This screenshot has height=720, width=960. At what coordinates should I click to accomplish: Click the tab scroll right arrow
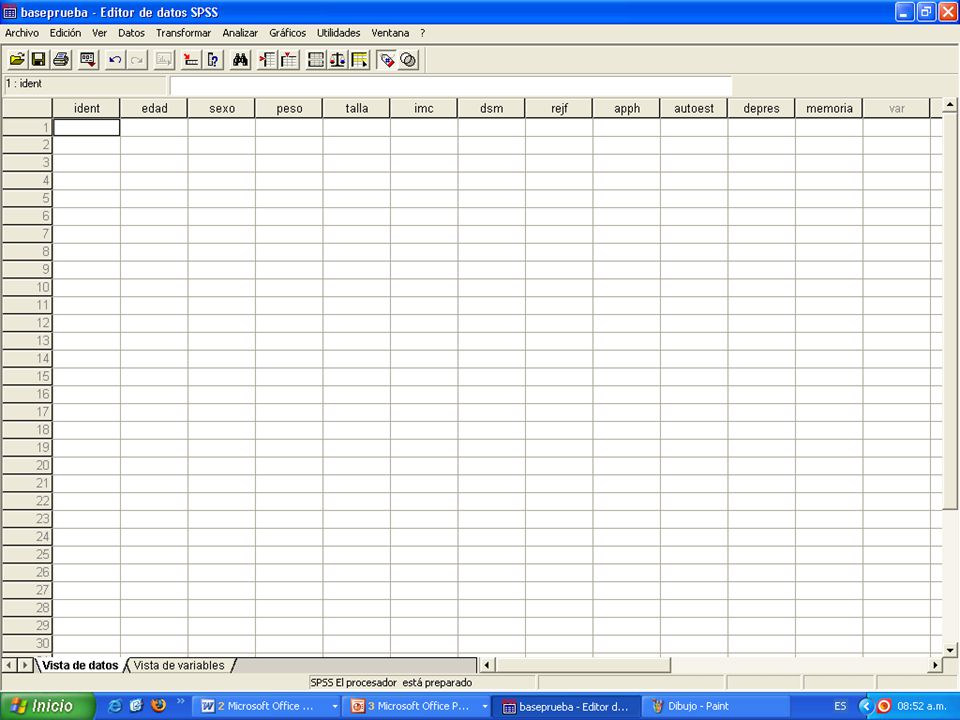coord(25,665)
